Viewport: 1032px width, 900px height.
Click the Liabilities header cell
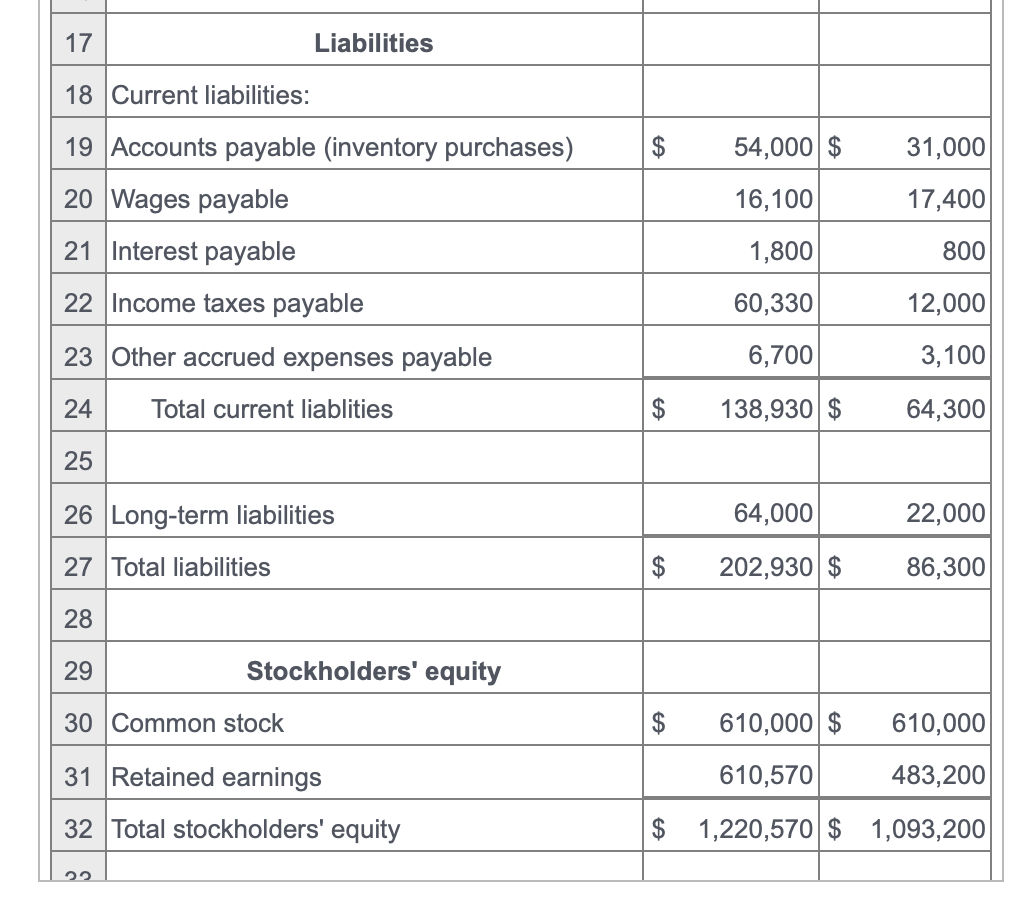[x=373, y=43]
